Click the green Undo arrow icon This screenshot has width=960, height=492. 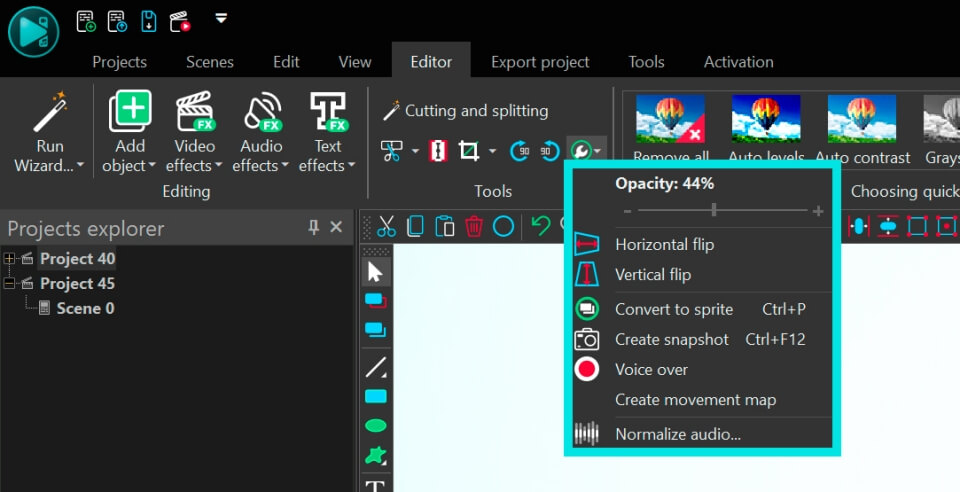[541, 226]
